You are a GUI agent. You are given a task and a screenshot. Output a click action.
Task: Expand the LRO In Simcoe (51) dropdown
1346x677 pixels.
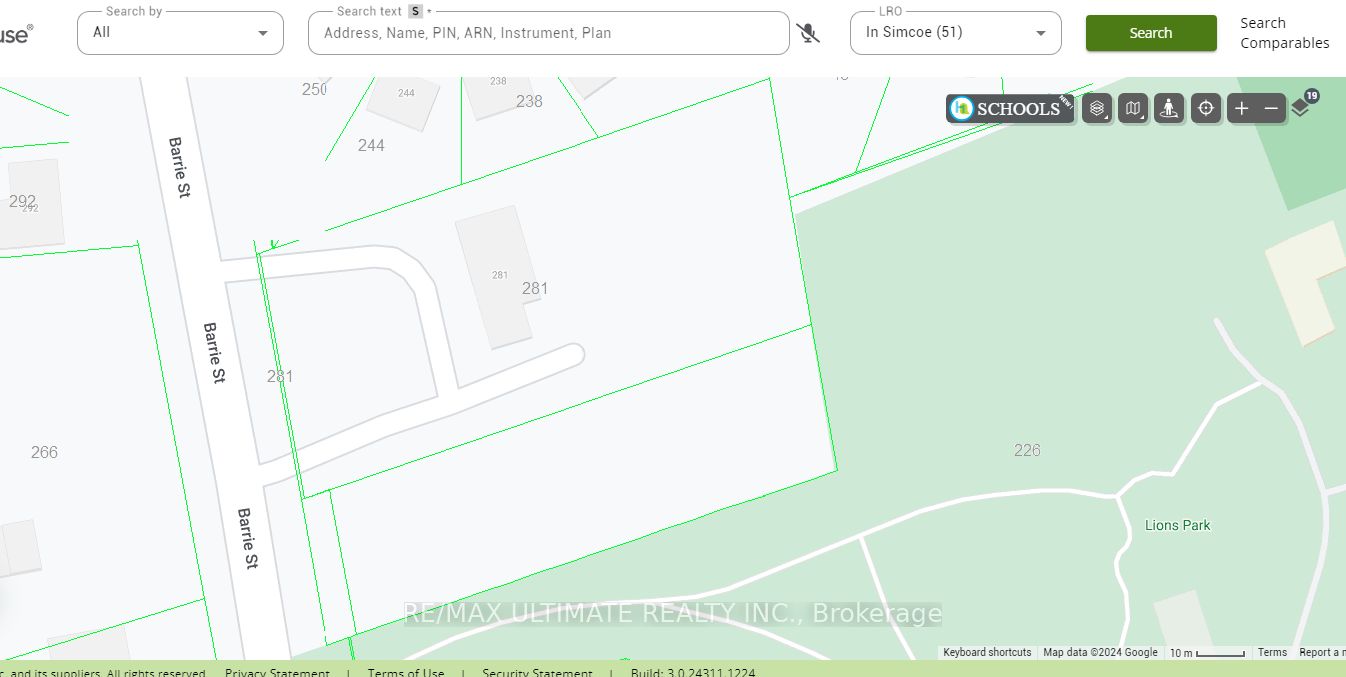point(955,33)
